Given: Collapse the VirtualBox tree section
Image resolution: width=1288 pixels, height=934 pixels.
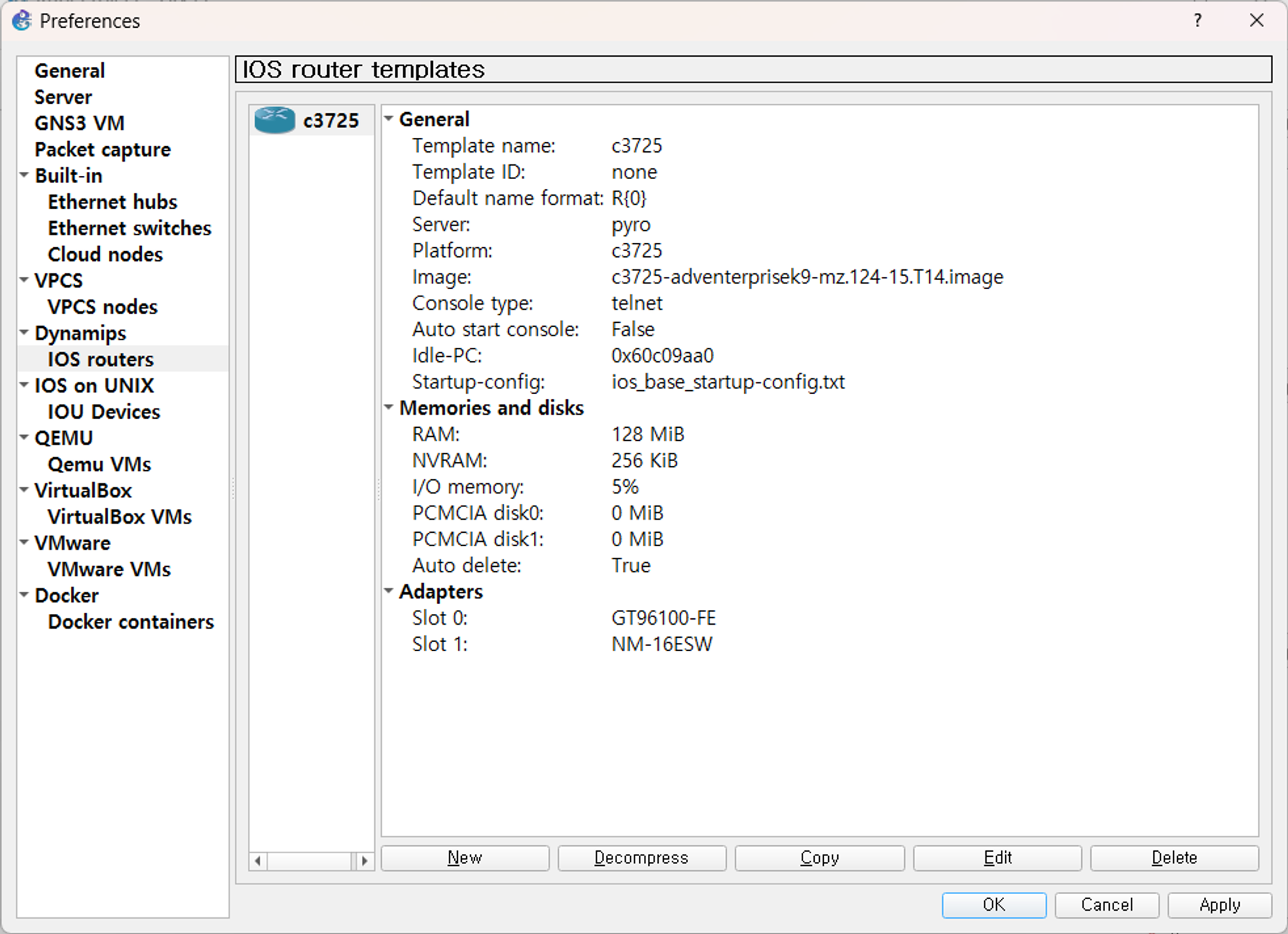Looking at the screenshot, I should pyautogui.click(x=24, y=490).
